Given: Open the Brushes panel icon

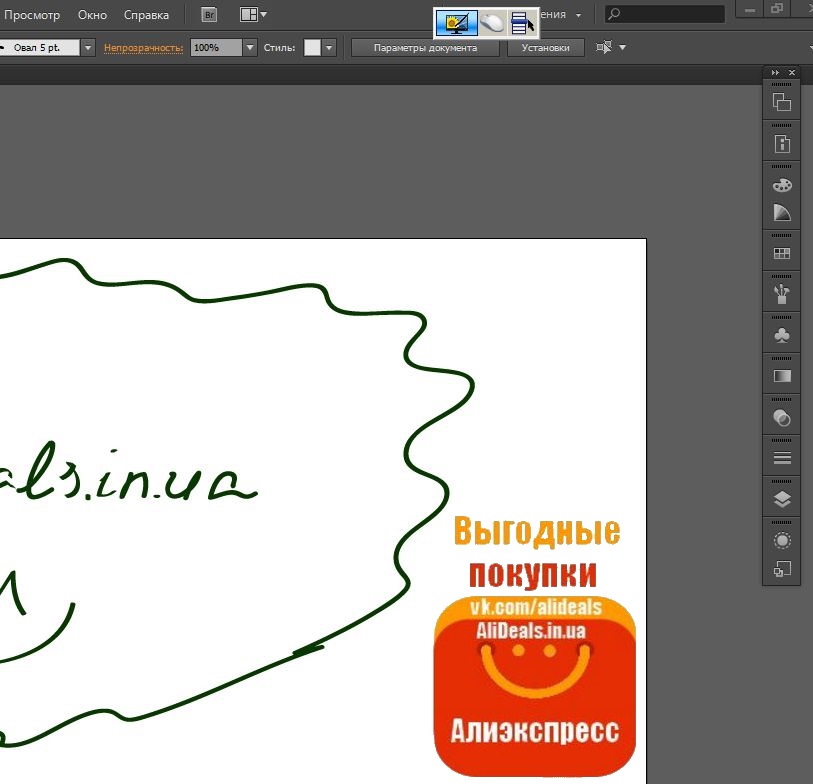Looking at the screenshot, I should (782, 294).
